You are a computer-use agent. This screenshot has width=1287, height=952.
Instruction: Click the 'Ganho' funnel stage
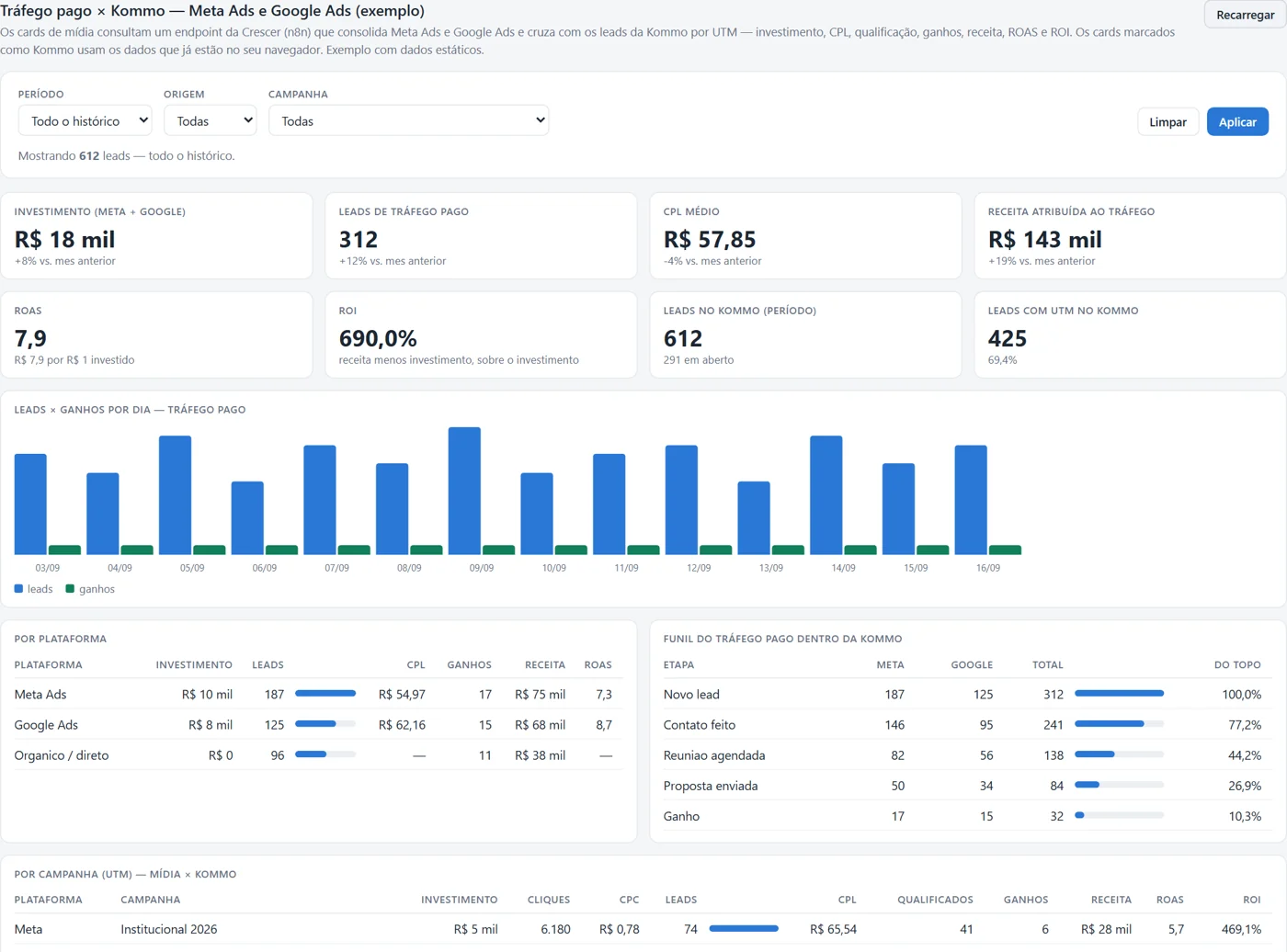(681, 815)
